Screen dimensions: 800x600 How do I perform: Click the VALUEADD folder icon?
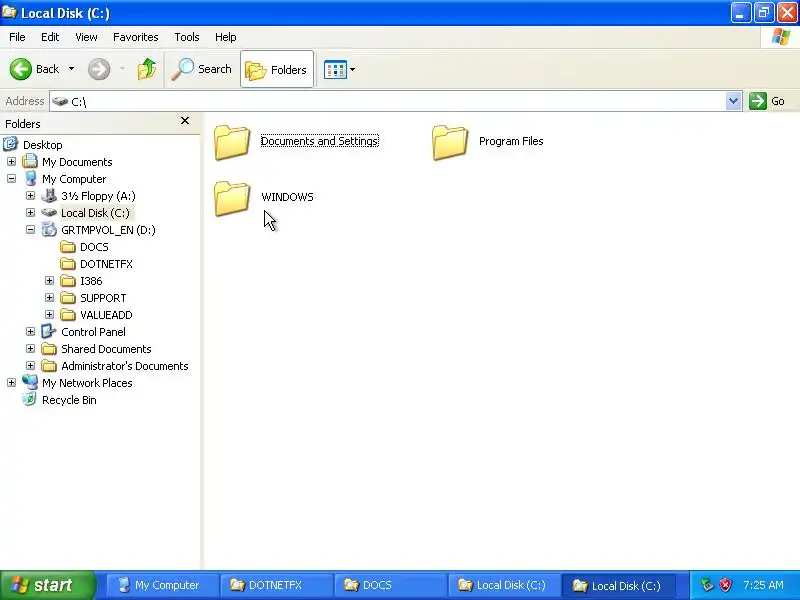tap(68, 315)
